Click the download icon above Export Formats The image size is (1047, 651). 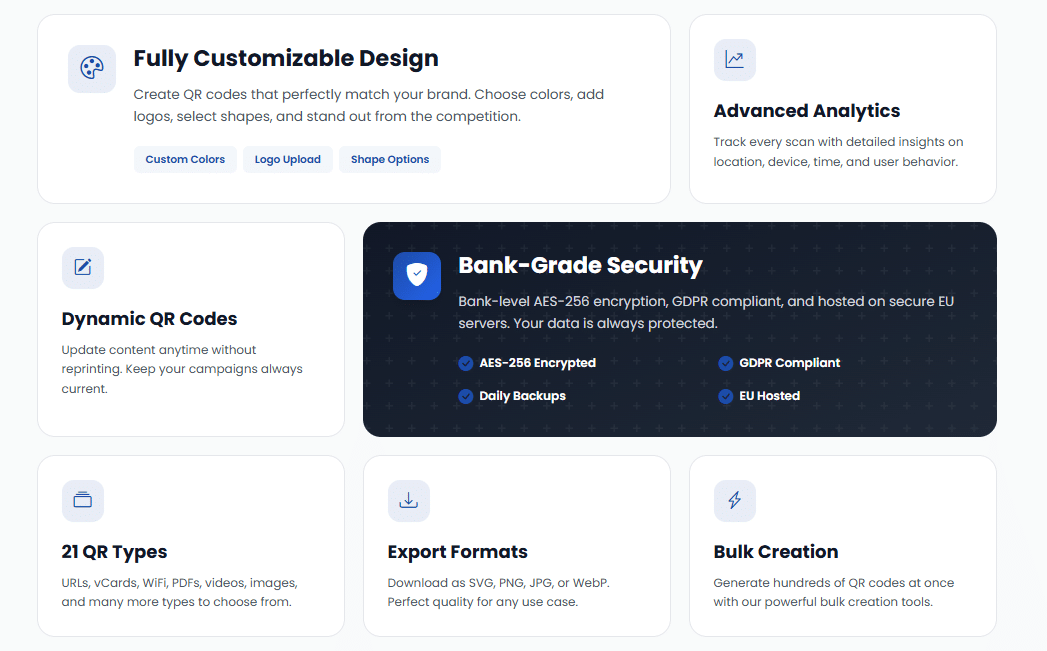click(409, 500)
